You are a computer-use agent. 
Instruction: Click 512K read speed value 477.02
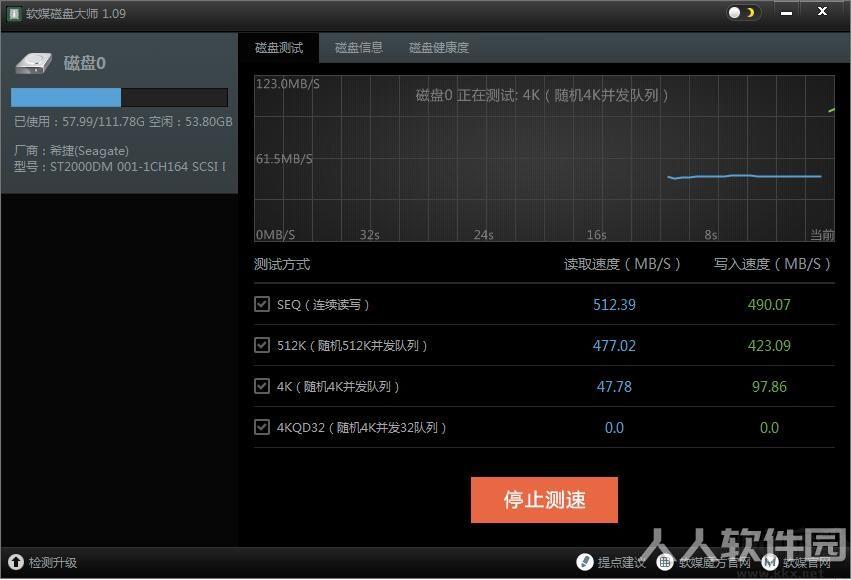pyautogui.click(x=614, y=346)
